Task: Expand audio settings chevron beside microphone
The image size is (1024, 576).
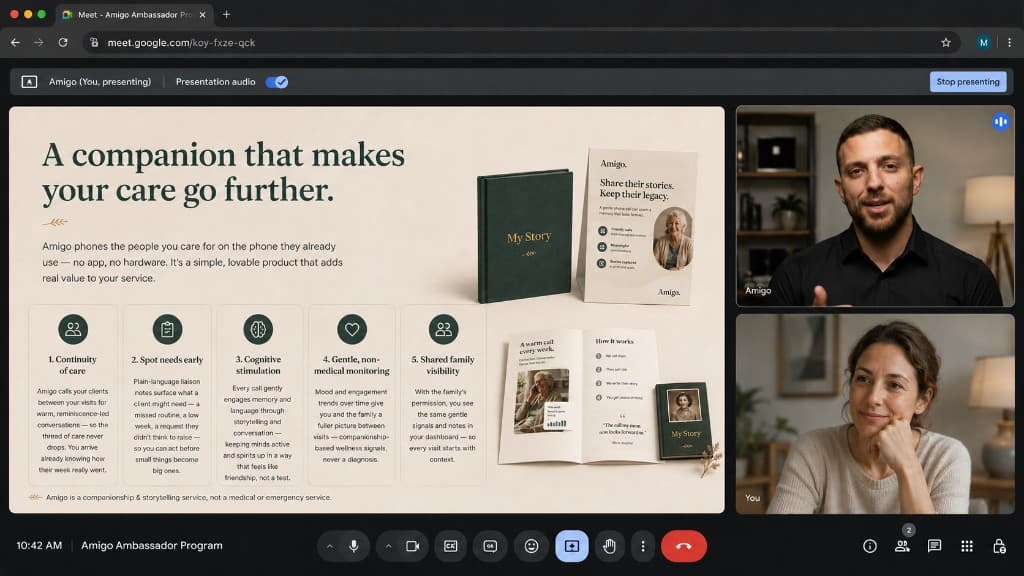Action: pyautogui.click(x=330, y=546)
